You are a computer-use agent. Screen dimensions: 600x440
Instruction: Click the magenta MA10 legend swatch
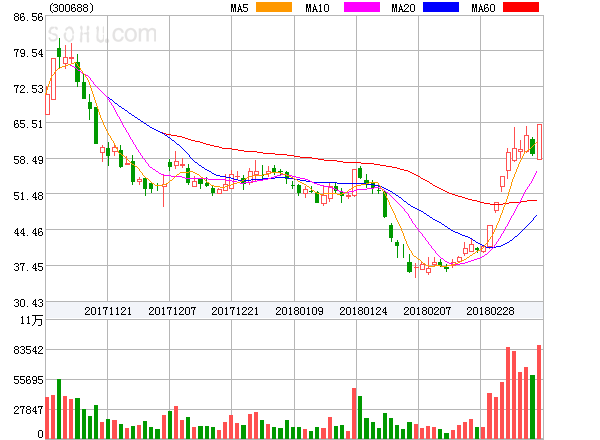362,7
